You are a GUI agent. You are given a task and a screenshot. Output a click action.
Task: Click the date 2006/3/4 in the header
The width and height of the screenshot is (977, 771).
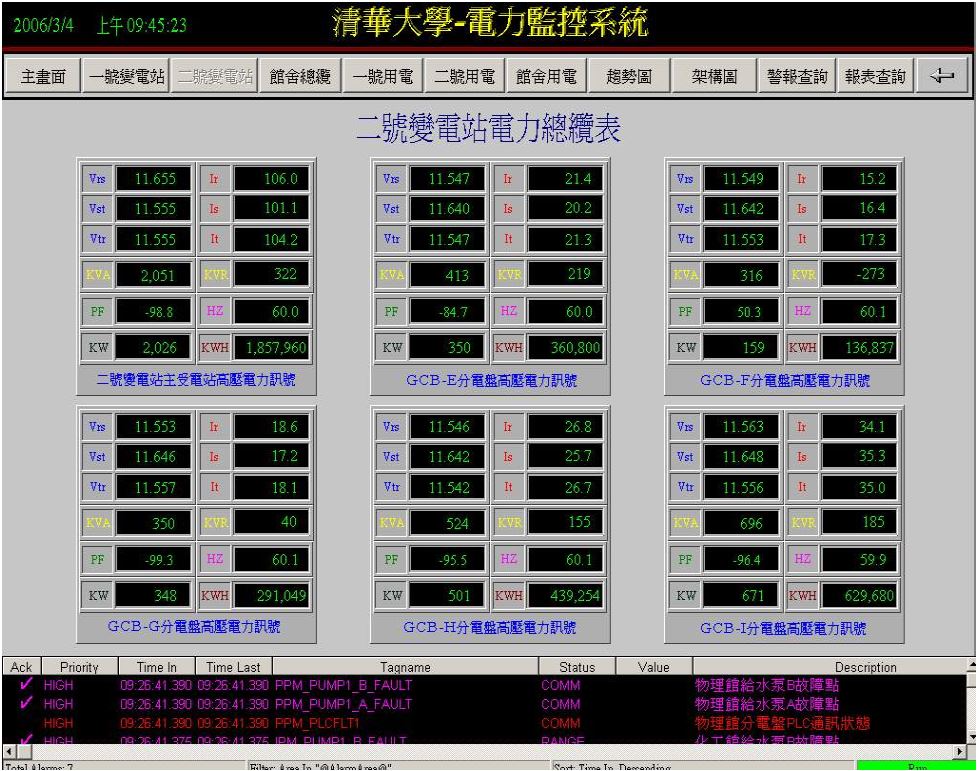point(44,26)
